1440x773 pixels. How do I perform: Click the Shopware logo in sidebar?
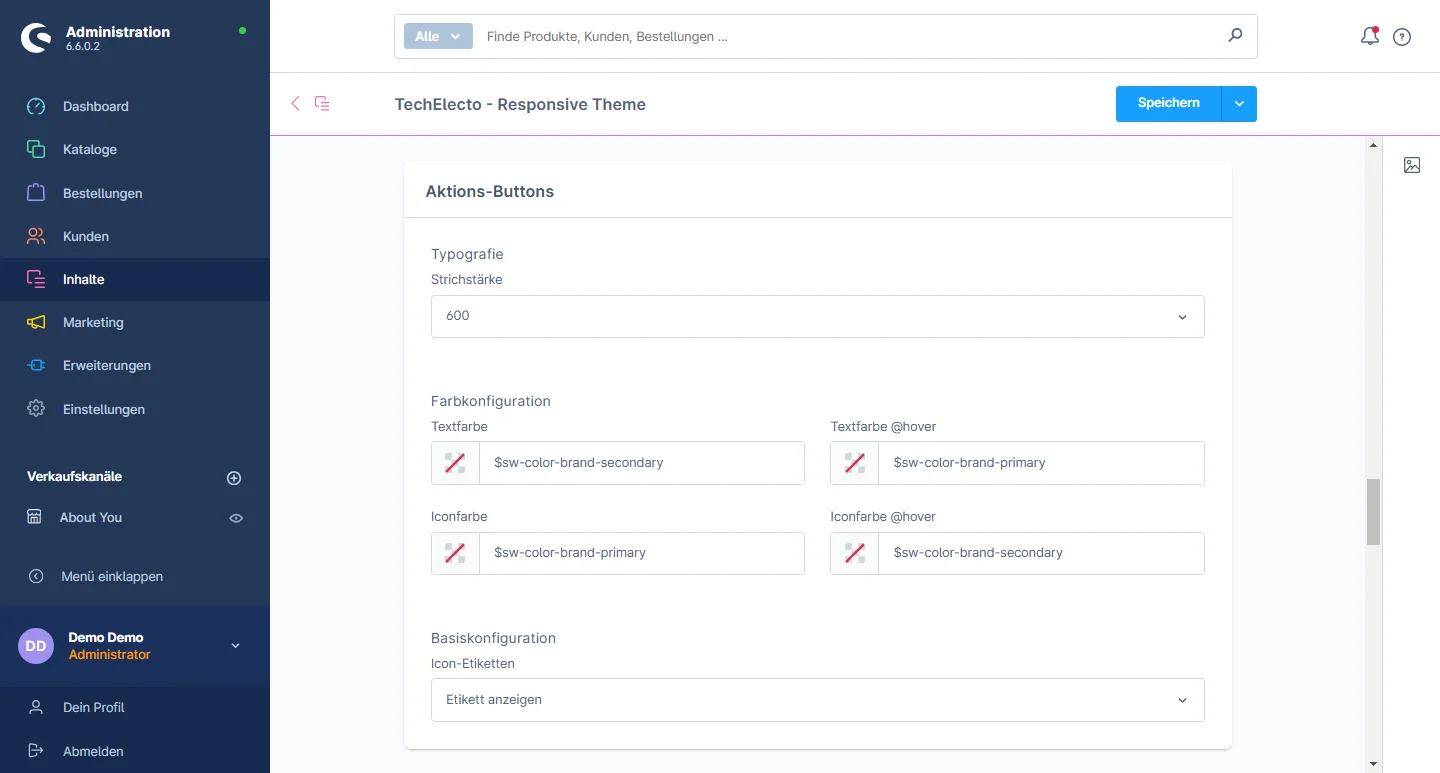37,38
